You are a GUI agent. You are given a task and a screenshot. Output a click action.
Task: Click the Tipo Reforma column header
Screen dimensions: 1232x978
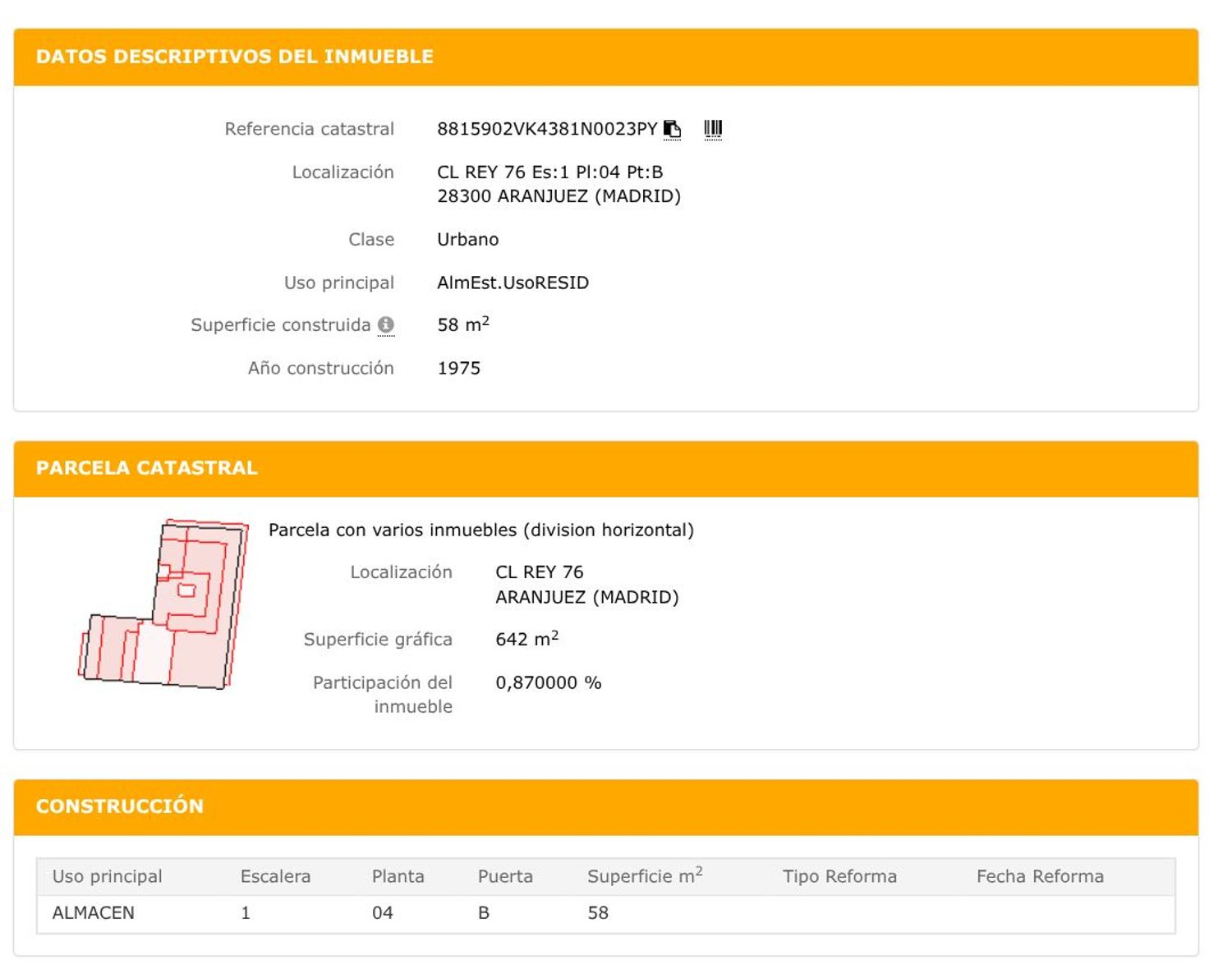pos(839,876)
